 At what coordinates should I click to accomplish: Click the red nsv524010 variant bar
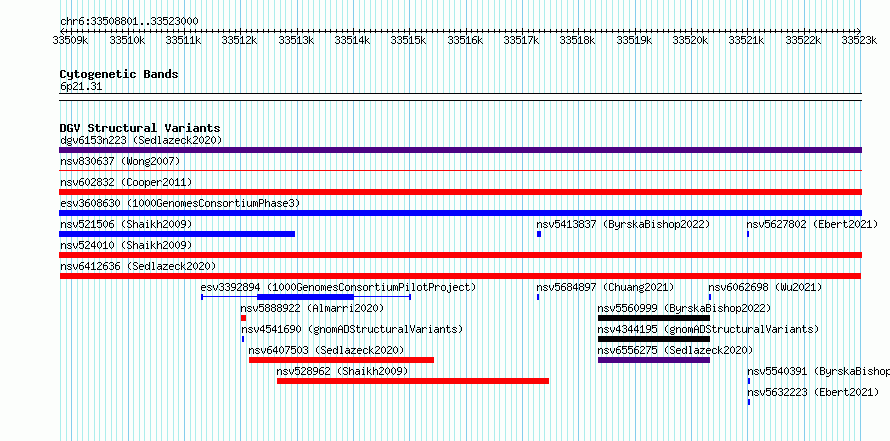(x=460, y=255)
